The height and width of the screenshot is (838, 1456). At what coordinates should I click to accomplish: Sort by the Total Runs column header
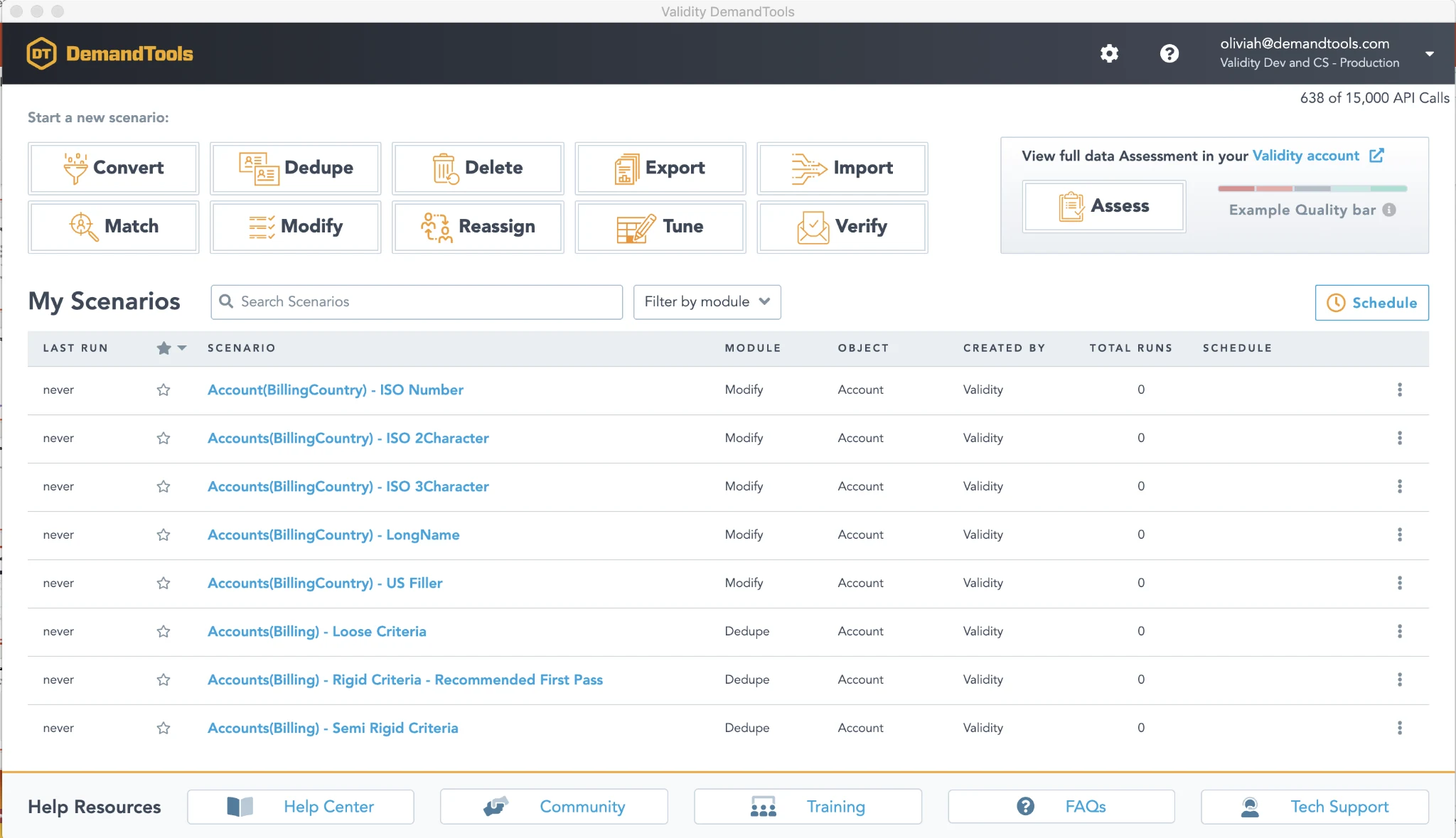pos(1130,348)
